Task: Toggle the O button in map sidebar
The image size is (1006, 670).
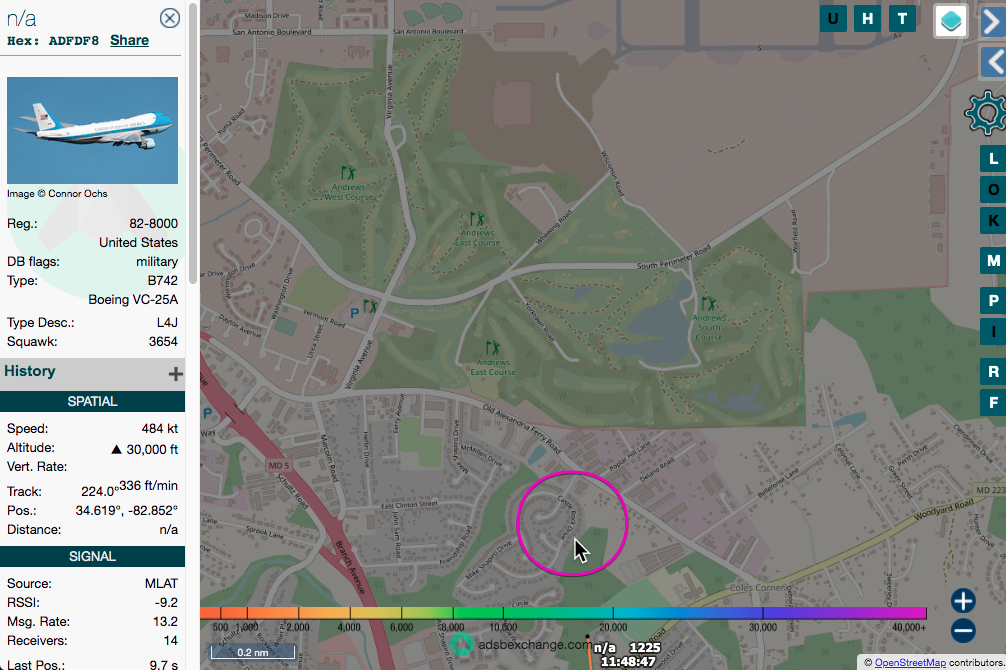Action: (x=993, y=190)
